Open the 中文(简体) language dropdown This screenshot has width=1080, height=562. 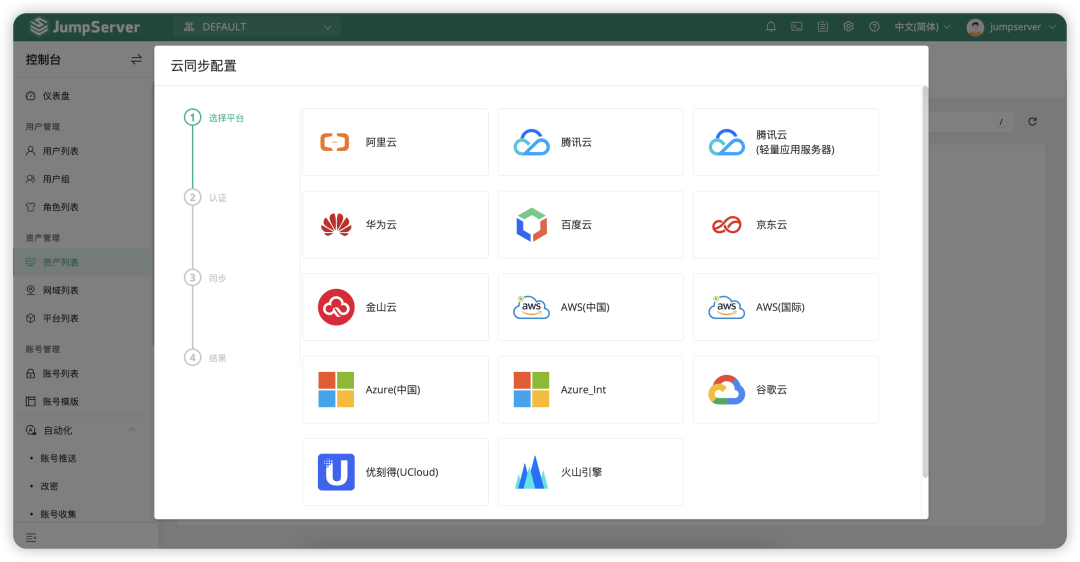923,27
